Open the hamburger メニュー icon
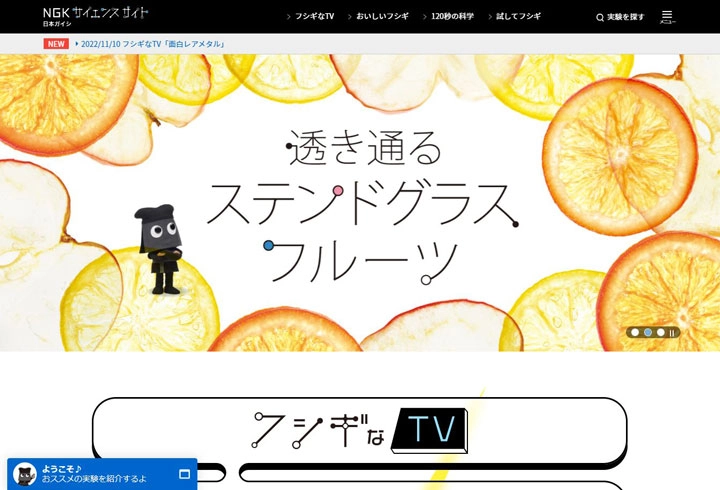Screen dimensions: 720x490 [667, 16]
